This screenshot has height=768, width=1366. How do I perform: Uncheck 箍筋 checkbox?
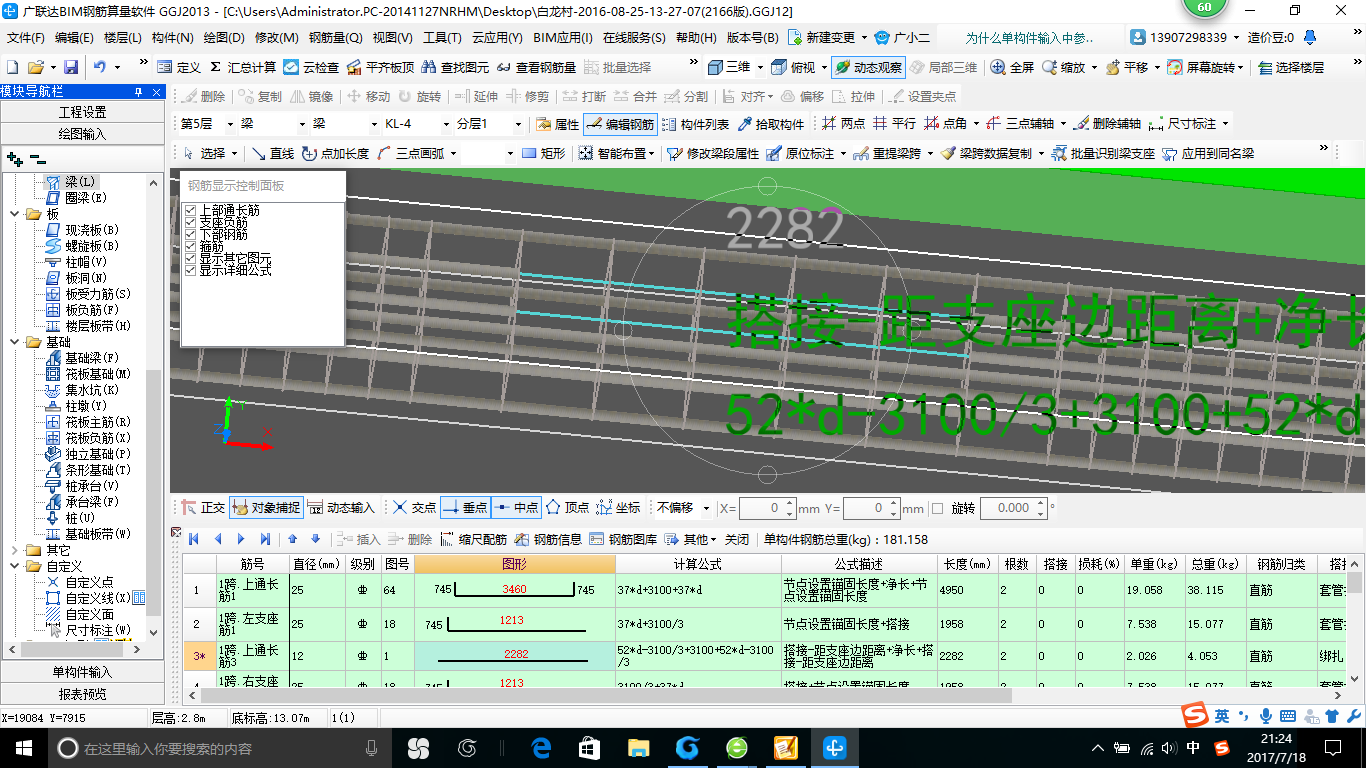pyautogui.click(x=190, y=246)
